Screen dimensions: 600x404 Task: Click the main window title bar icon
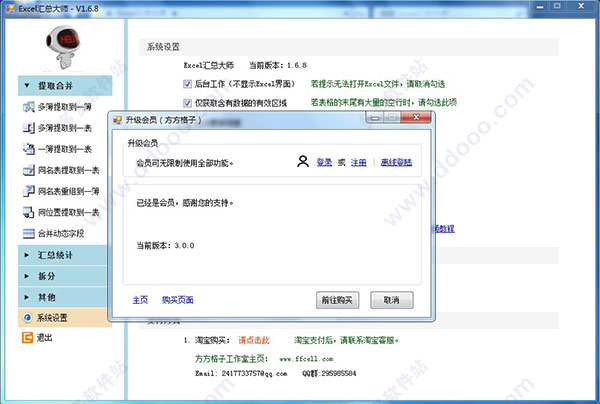[x=10, y=8]
